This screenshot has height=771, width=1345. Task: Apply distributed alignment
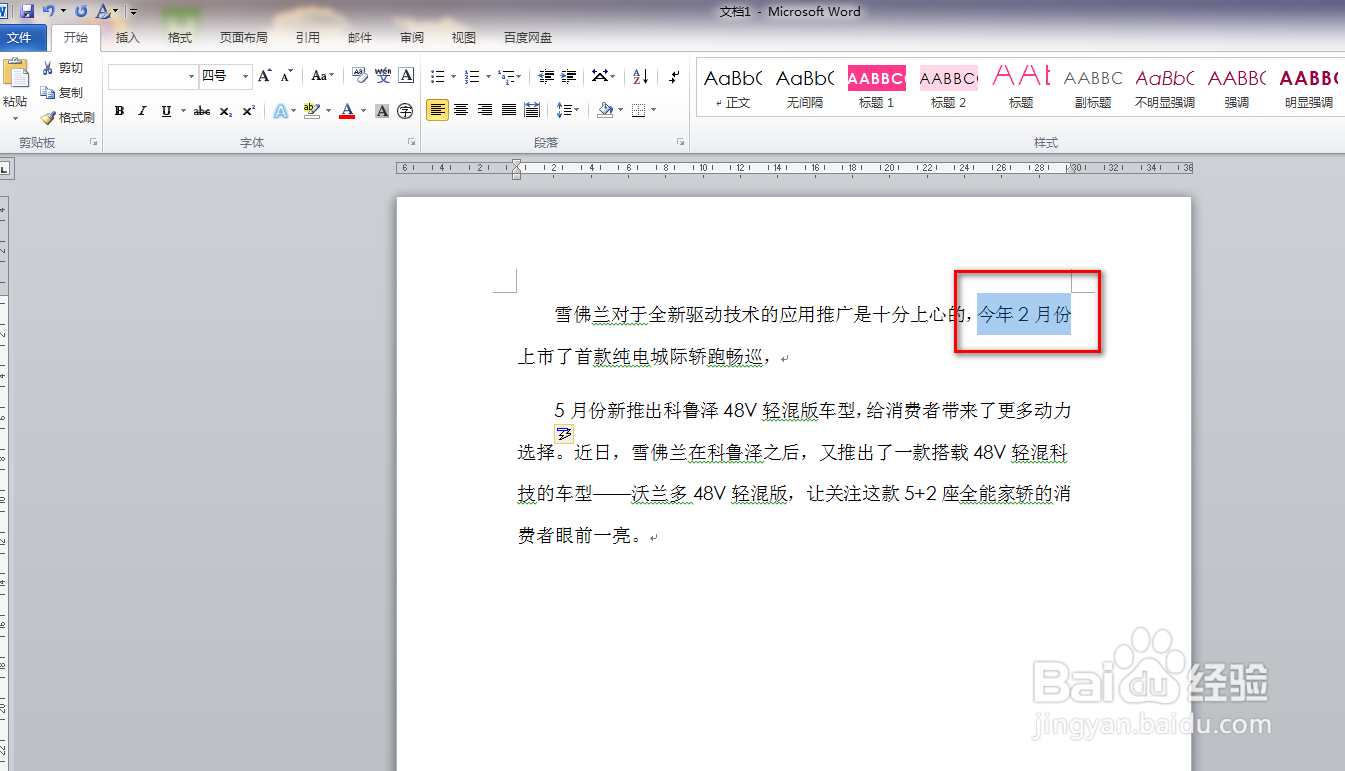pyautogui.click(x=532, y=110)
